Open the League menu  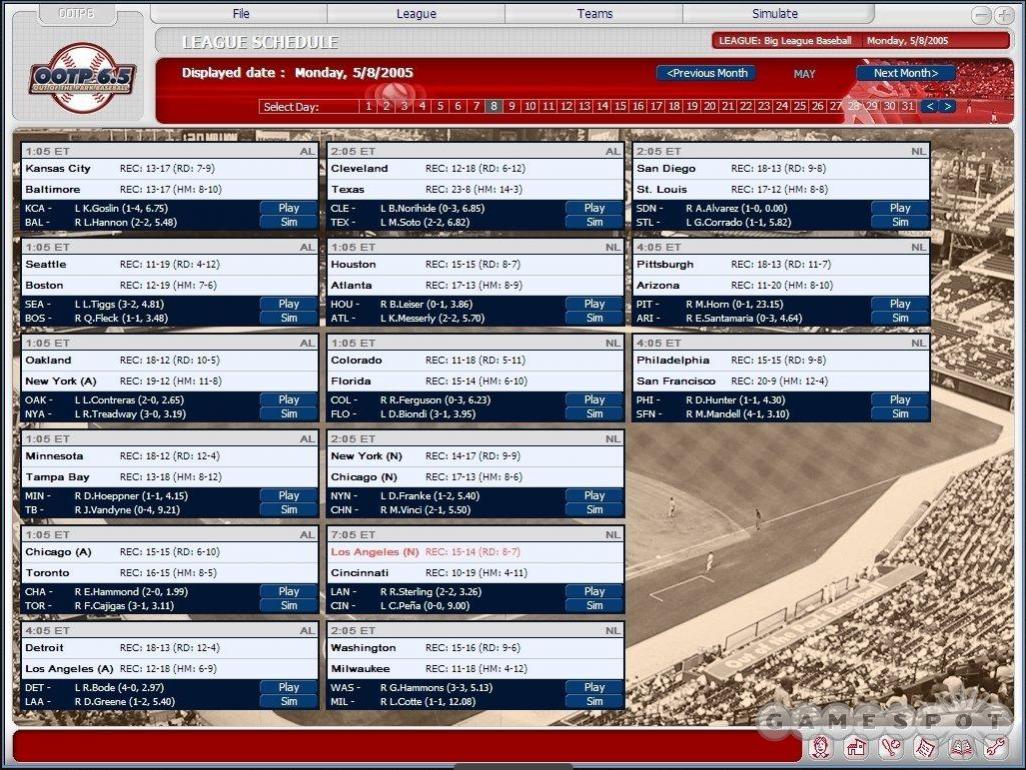point(416,14)
